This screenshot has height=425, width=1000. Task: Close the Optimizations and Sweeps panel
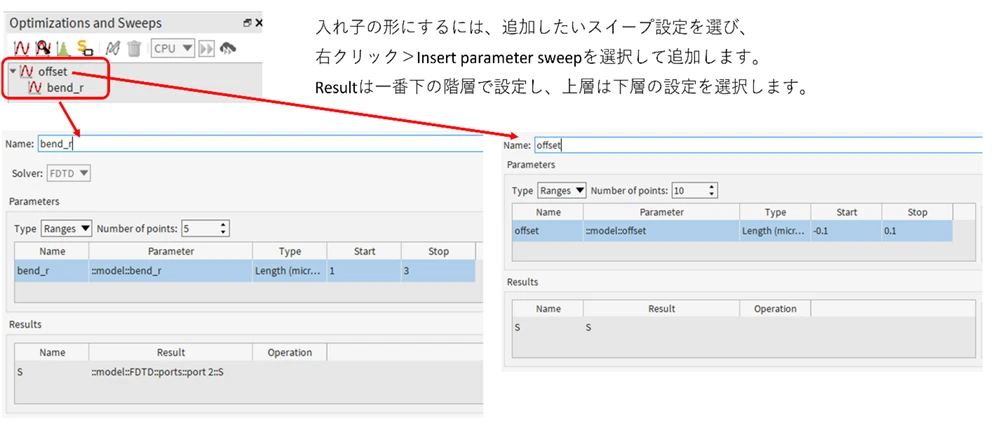click(x=259, y=23)
